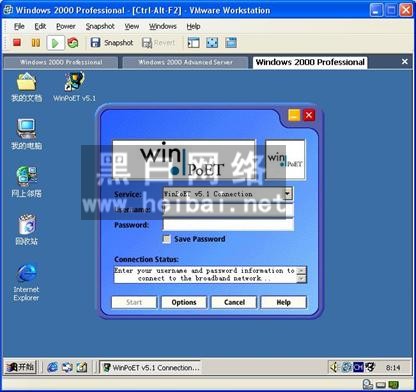Viewport: 416px width, 392px height.
Task: Close the current VM tab with X
Action: (405, 62)
